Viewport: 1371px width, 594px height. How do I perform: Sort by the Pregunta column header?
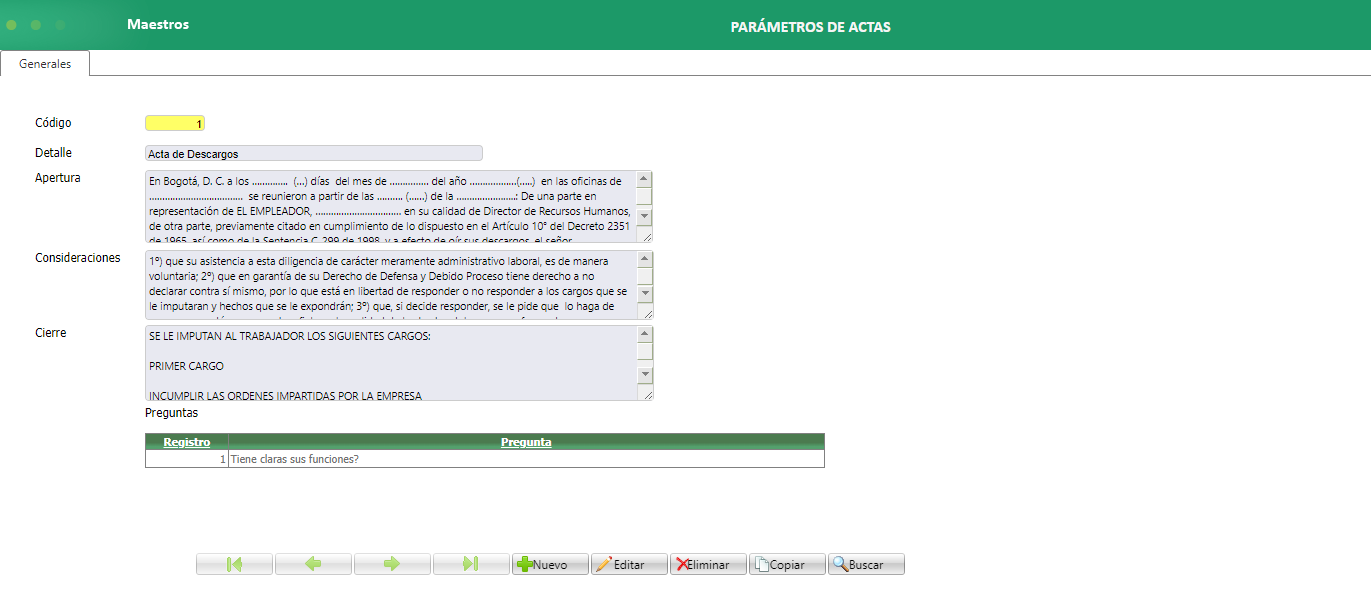click(525, 441)
